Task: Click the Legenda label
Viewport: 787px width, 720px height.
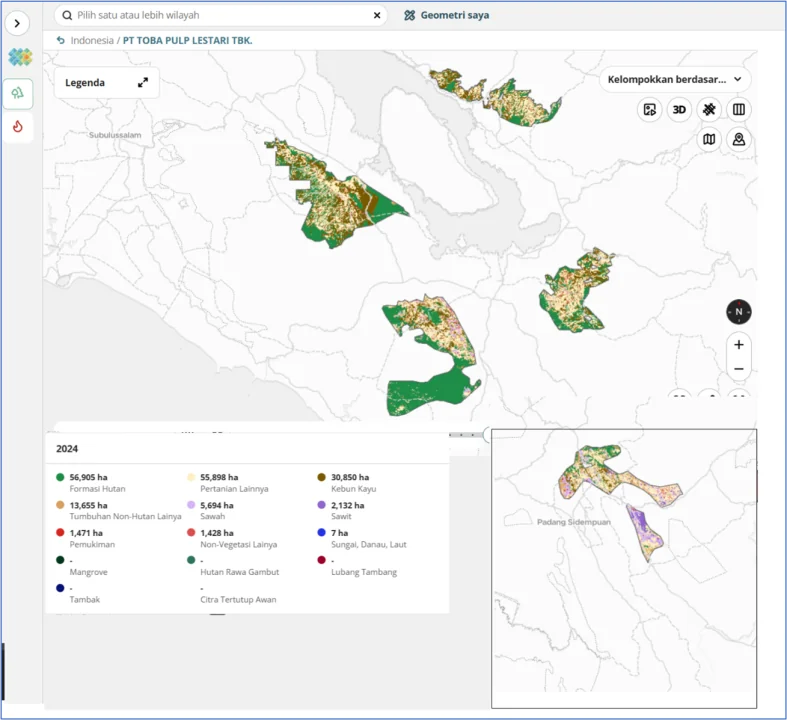Action: 85,82
